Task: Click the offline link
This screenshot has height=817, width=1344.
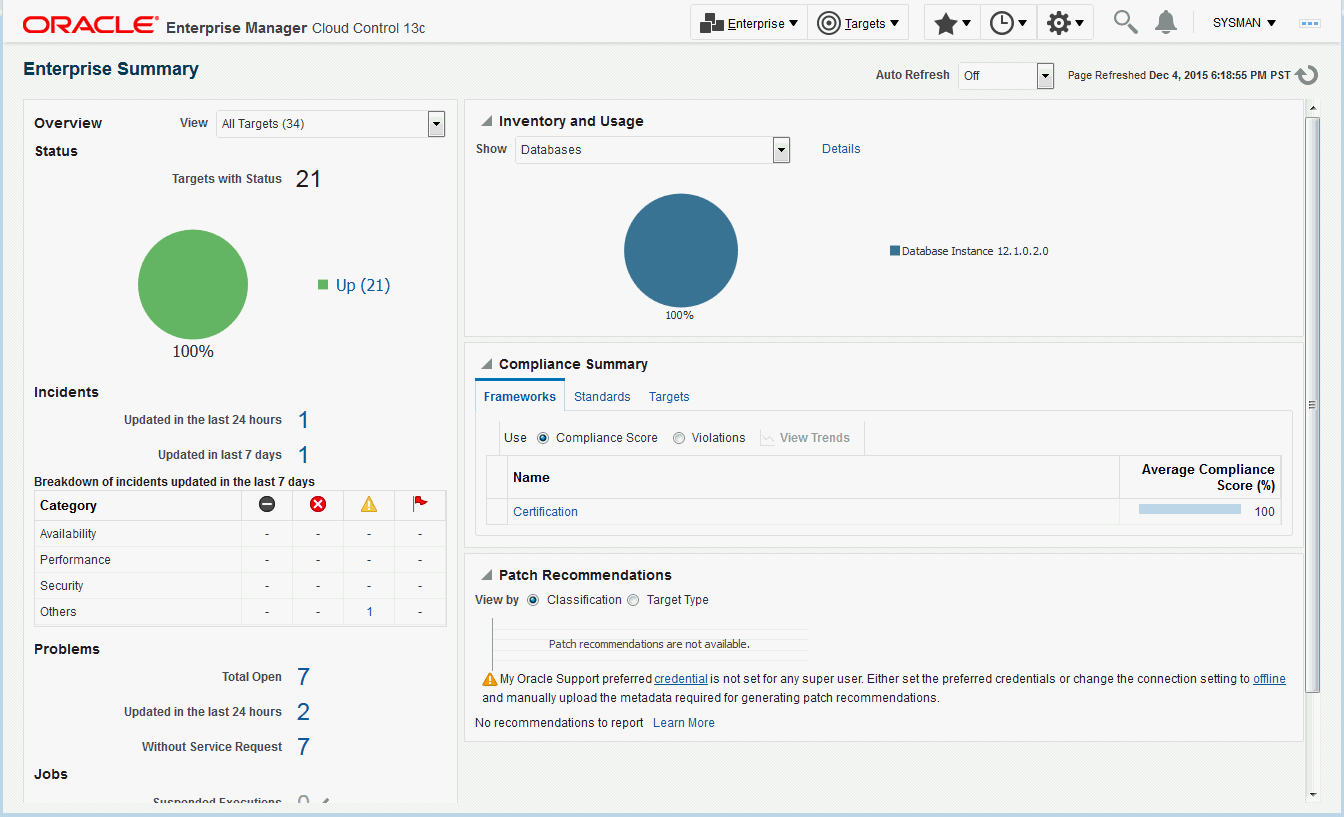Action: tap(1269, 679)
